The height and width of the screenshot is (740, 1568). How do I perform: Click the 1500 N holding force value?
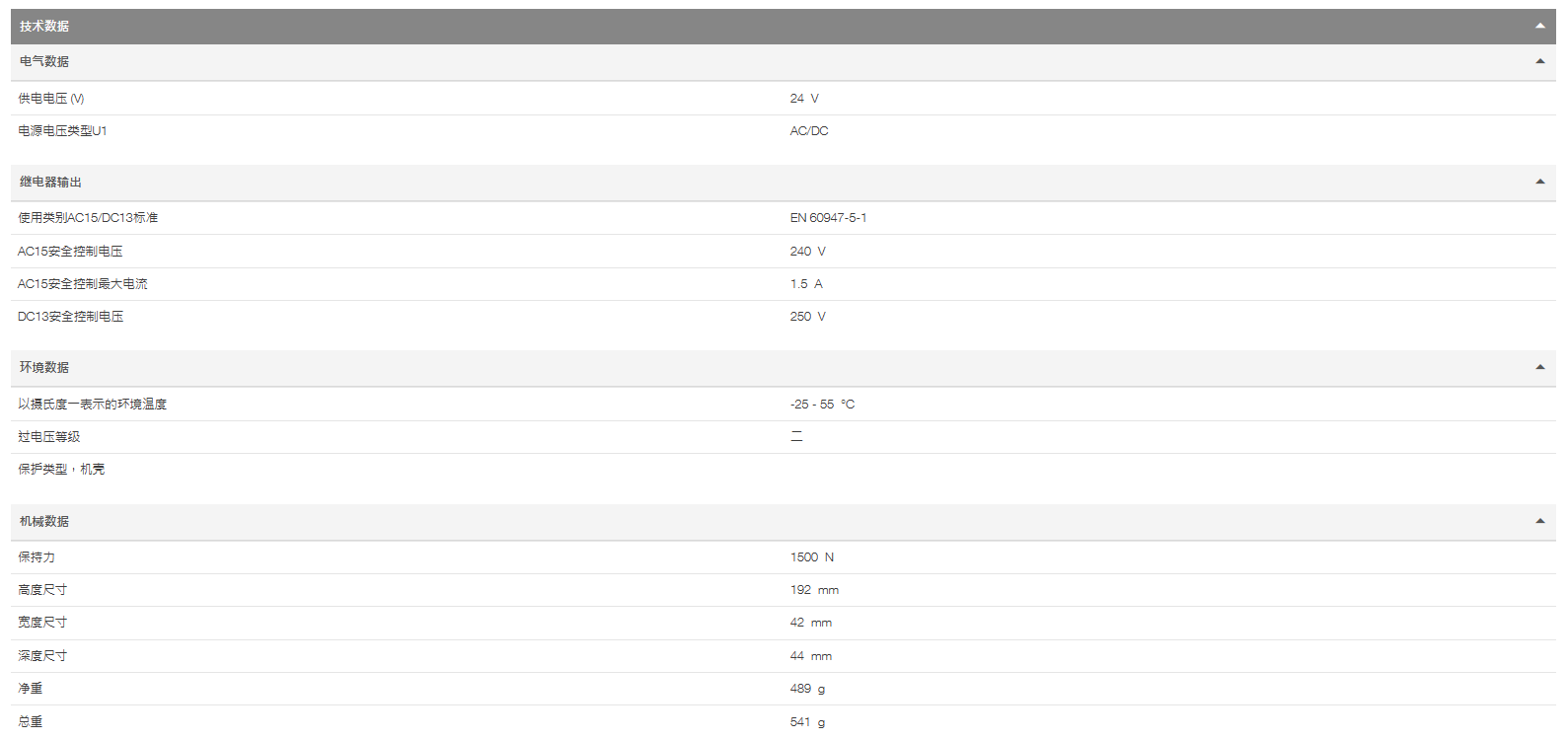click(811, 557)
